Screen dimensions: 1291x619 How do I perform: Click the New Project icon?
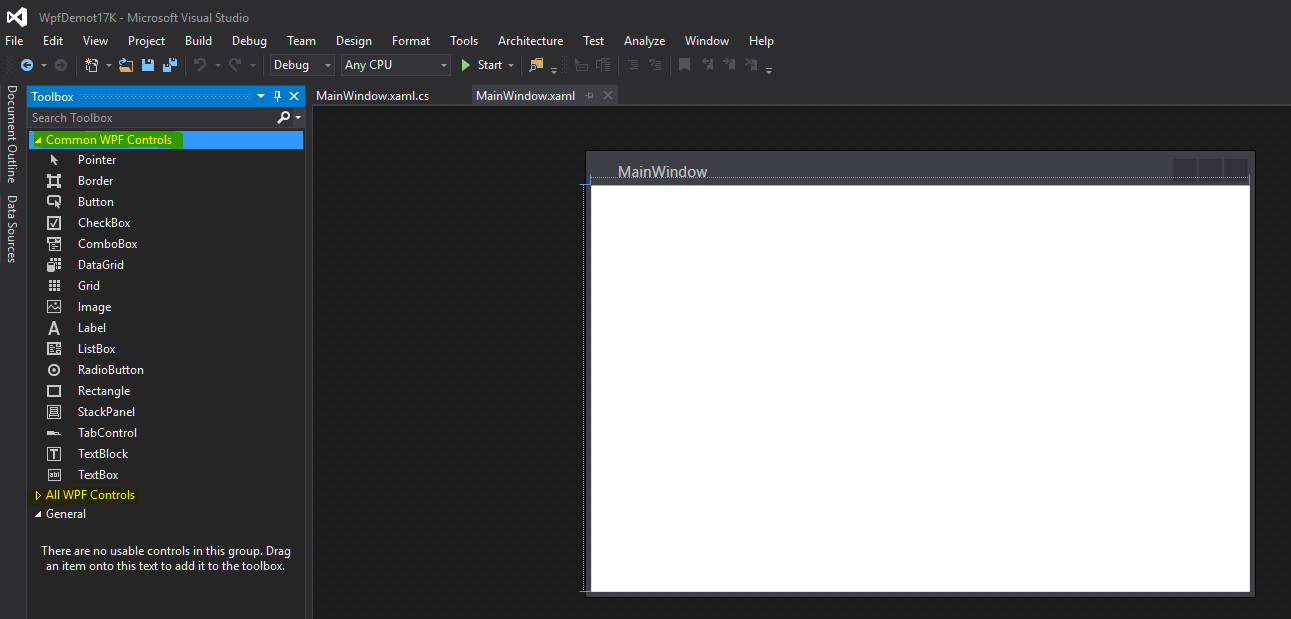(x=92, y=65)
